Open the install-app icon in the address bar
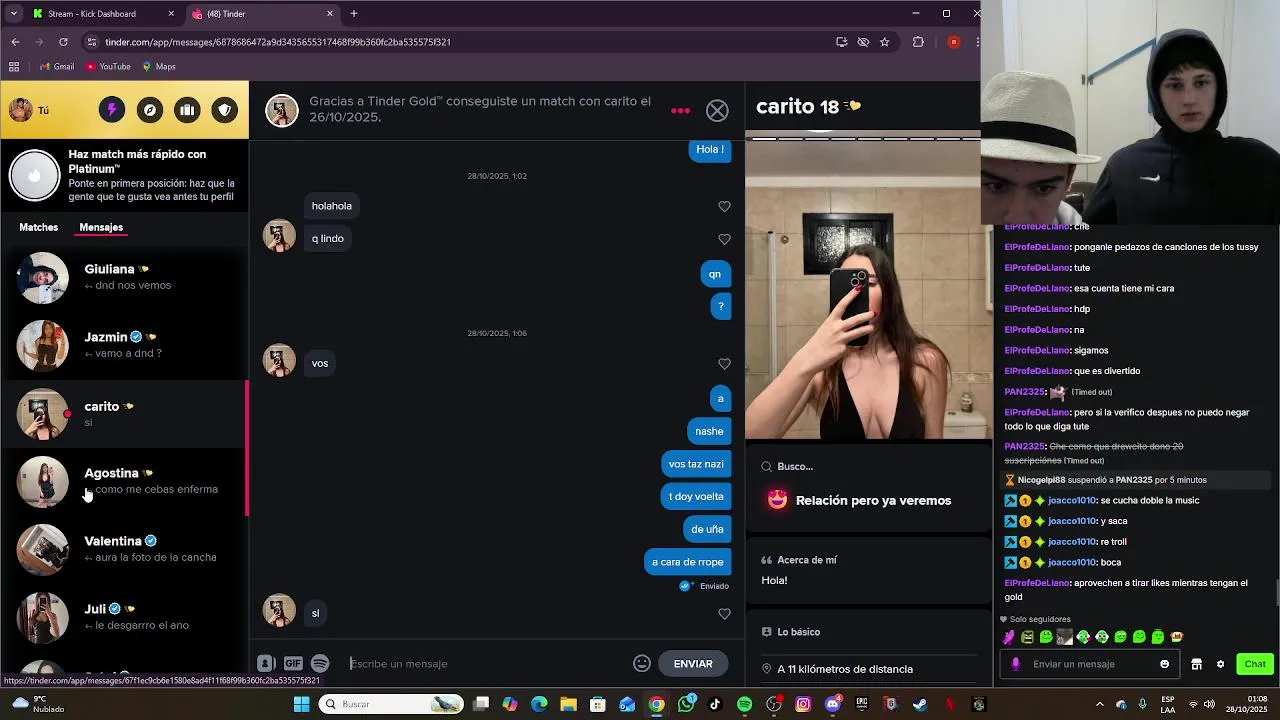 coord(841,42)
